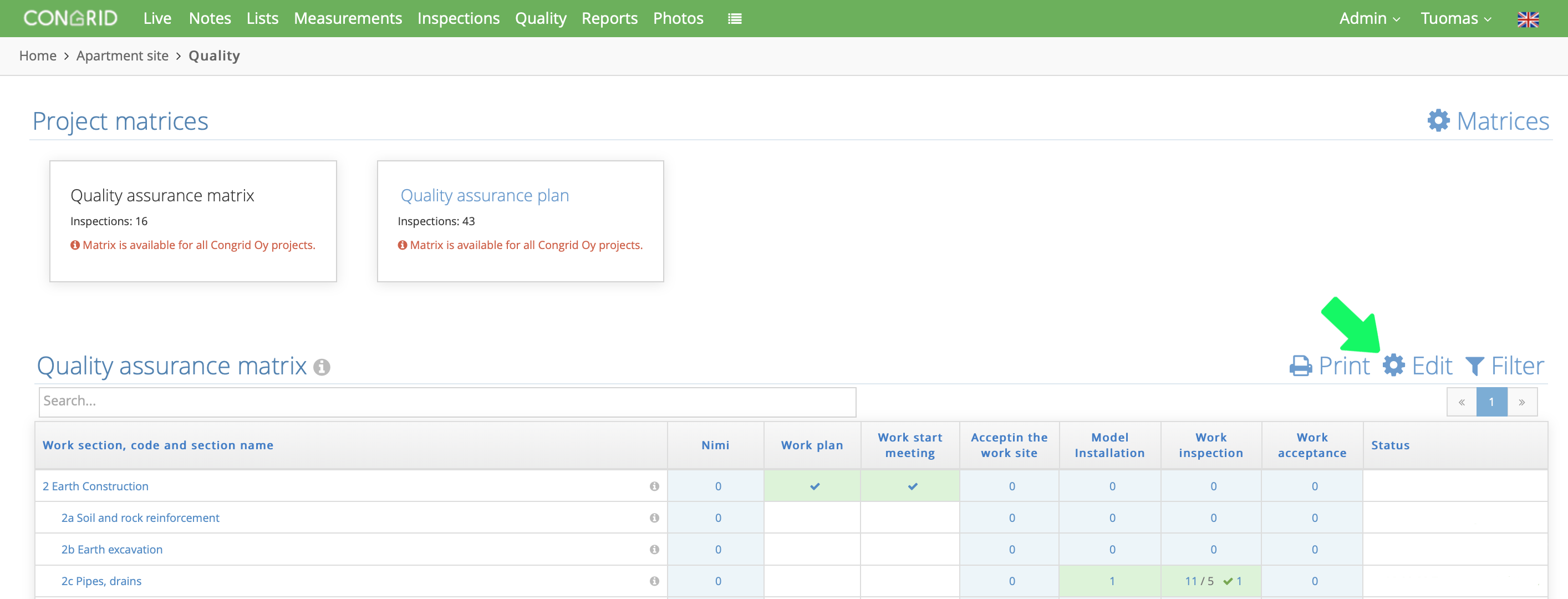Click the Print matrix button
Image resolution: width=1568 pixels, height=599 pixels.
coord(1330,366)
